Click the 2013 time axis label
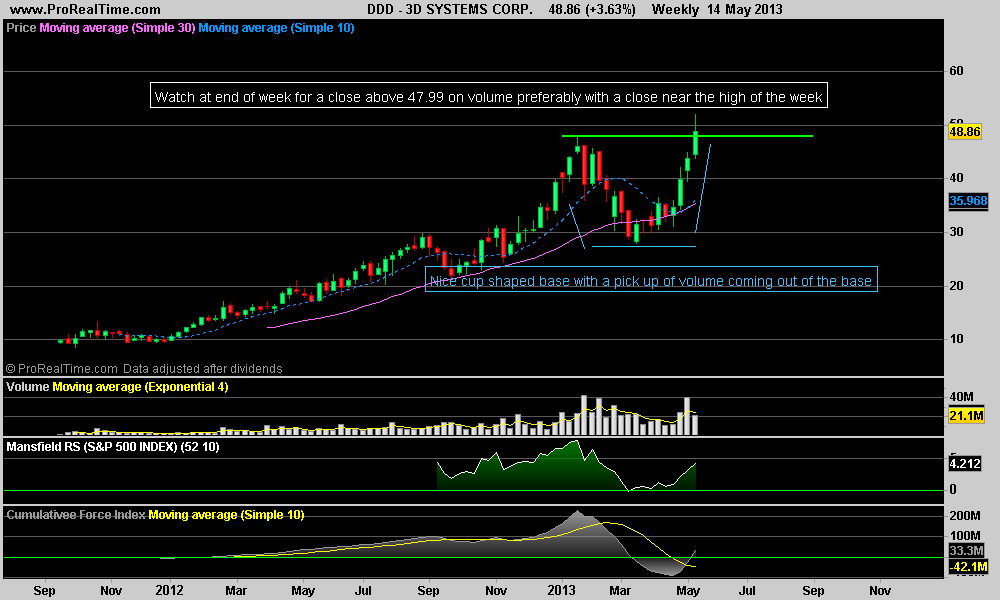 point(561,590)
